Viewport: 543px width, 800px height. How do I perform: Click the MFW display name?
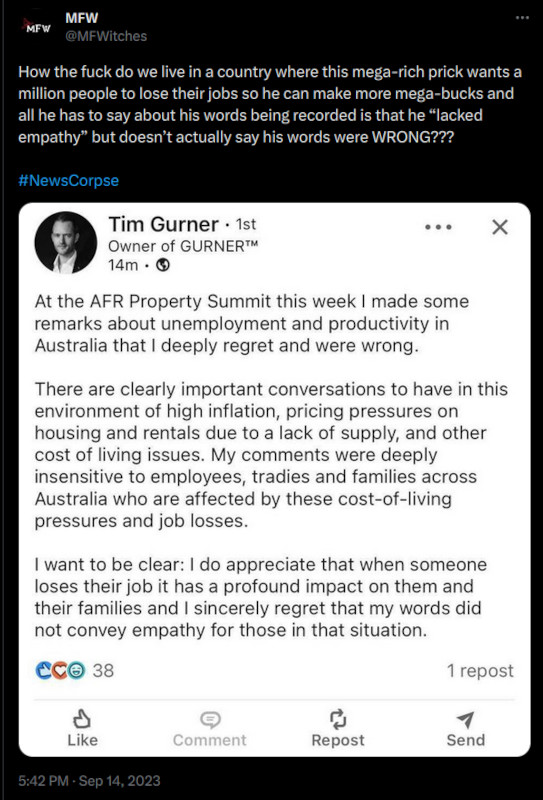point(82,18)
